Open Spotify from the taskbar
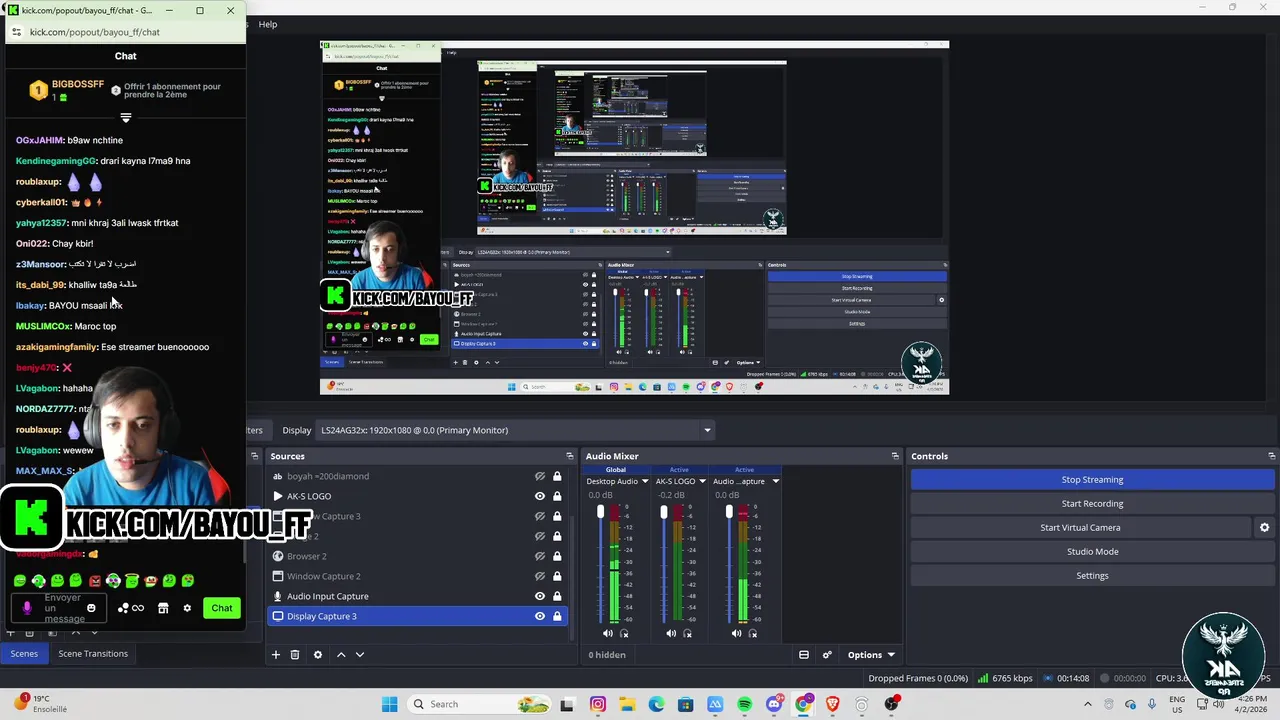The height and width of the screenshot is (720, 1280). (744, 704)
